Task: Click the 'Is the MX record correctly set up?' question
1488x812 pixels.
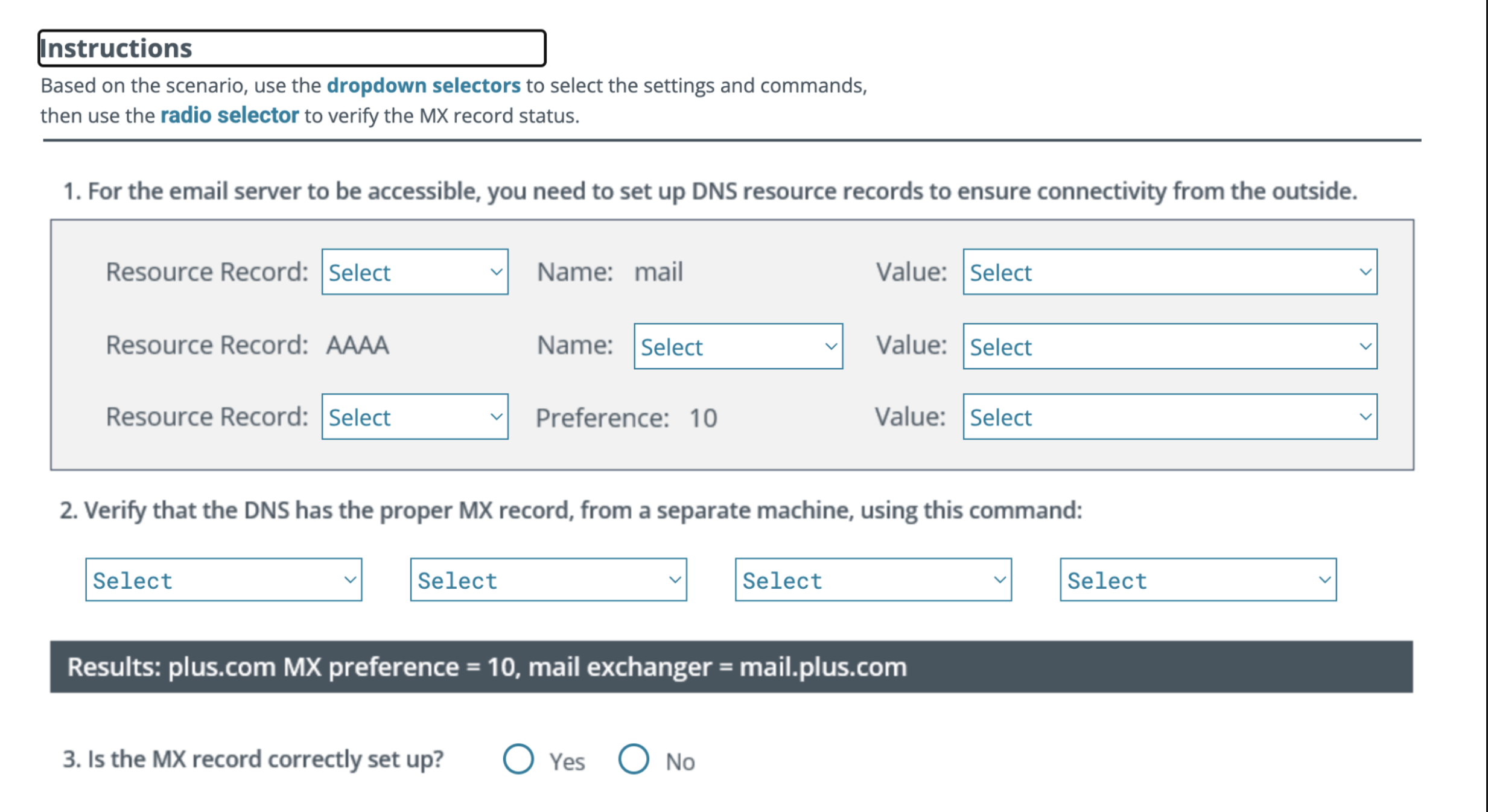Action: (253, 759)
